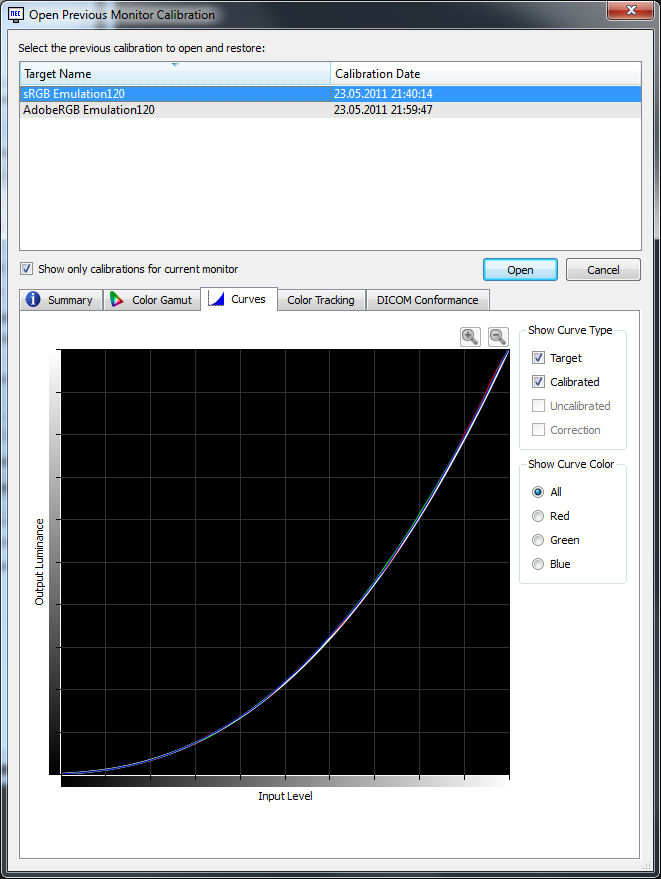
Task: Click the Color Gamut triangle icon
Action: (x=118, y=300)
